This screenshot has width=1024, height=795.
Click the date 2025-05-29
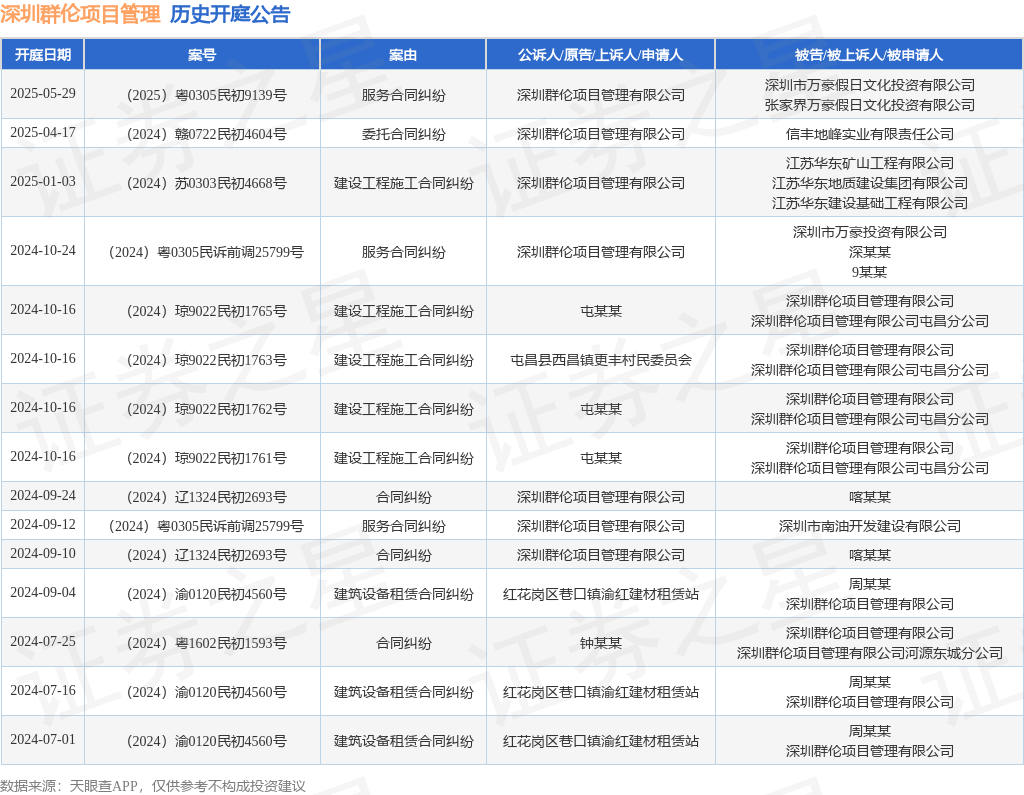pyautogui.click(x=43, y=93)
